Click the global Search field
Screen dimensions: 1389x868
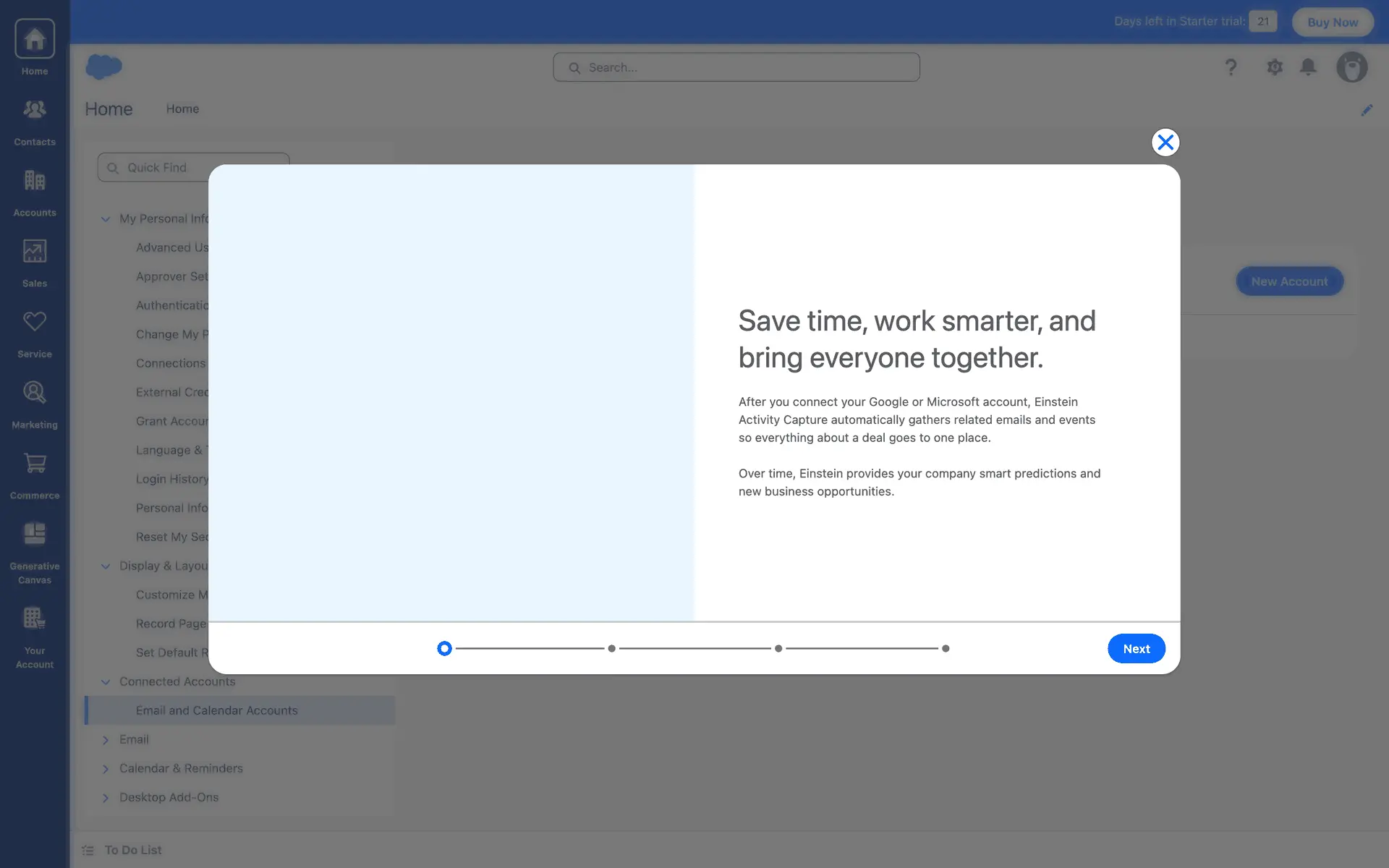736,67
